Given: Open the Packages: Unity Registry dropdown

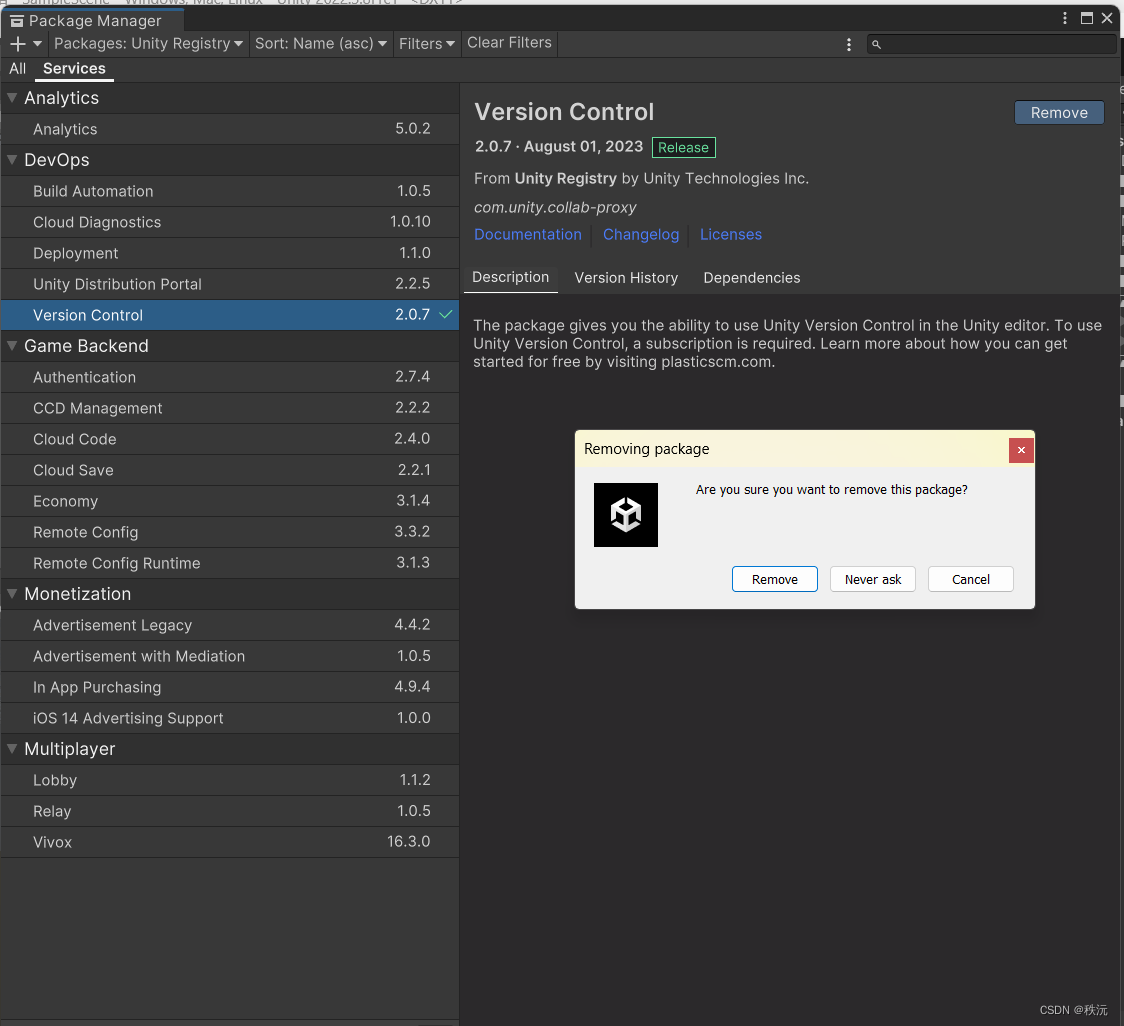Looking at the screenshot, I should coord(147,43).
